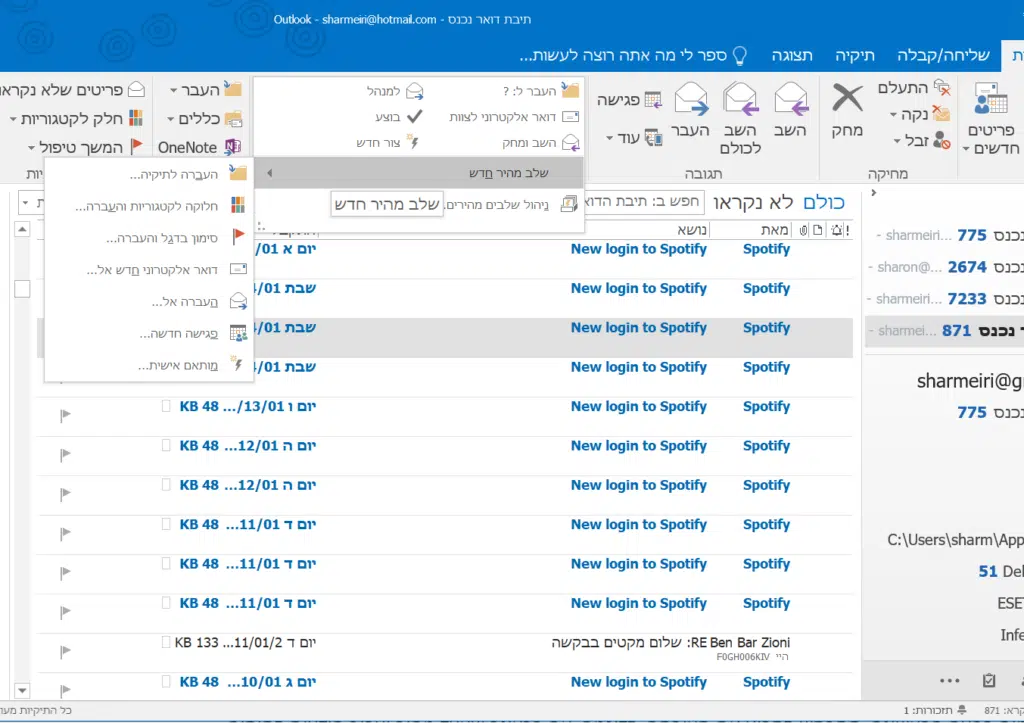
Task: Choose ...חלוקה לקטגוריות והעברה from the submenu
Action: tap(150, 206)
